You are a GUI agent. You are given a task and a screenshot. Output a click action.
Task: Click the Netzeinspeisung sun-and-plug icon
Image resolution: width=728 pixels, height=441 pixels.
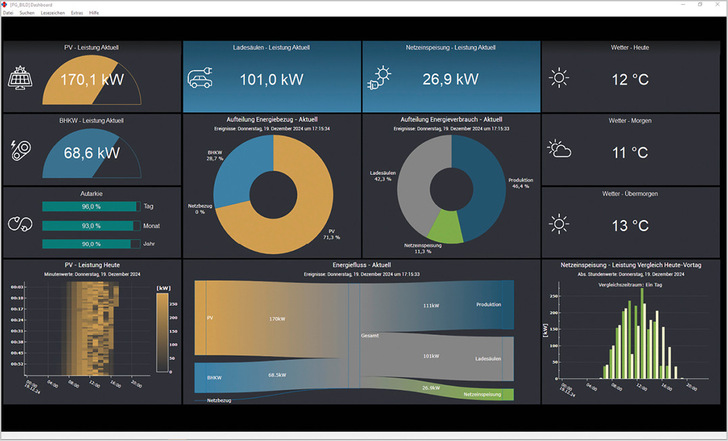(382, 78)
